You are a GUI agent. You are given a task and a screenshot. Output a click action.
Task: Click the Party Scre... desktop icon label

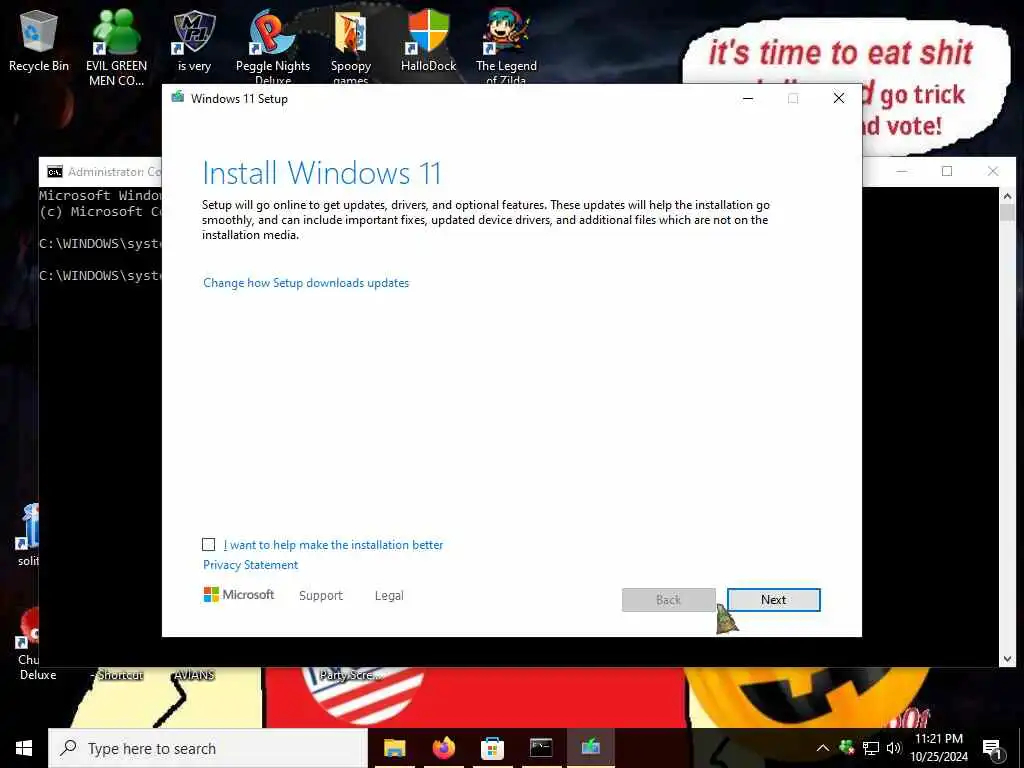351,675
